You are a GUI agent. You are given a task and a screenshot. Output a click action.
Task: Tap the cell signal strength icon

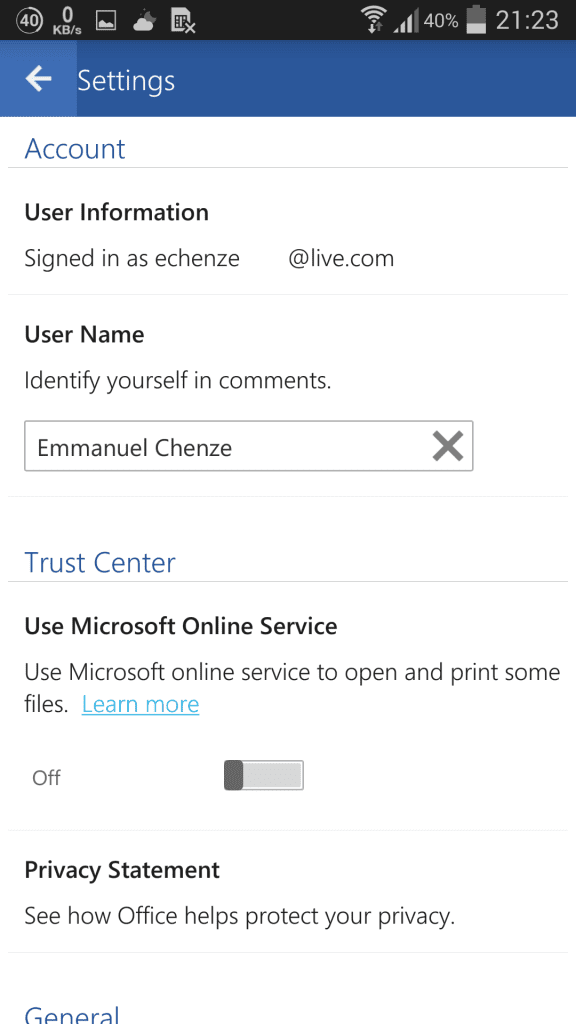coord(406,21)
